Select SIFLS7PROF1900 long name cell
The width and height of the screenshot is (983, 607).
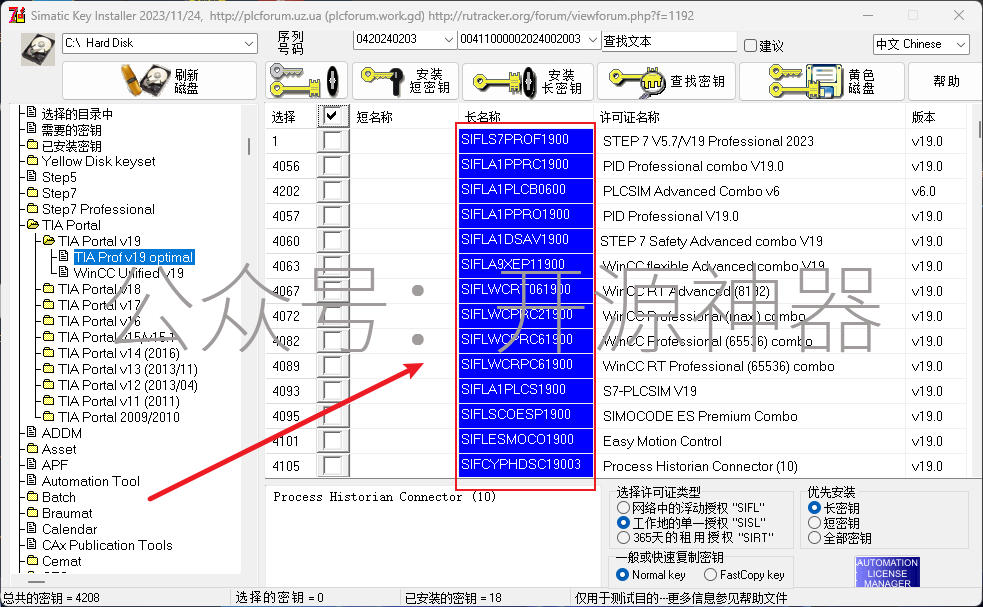526,140
